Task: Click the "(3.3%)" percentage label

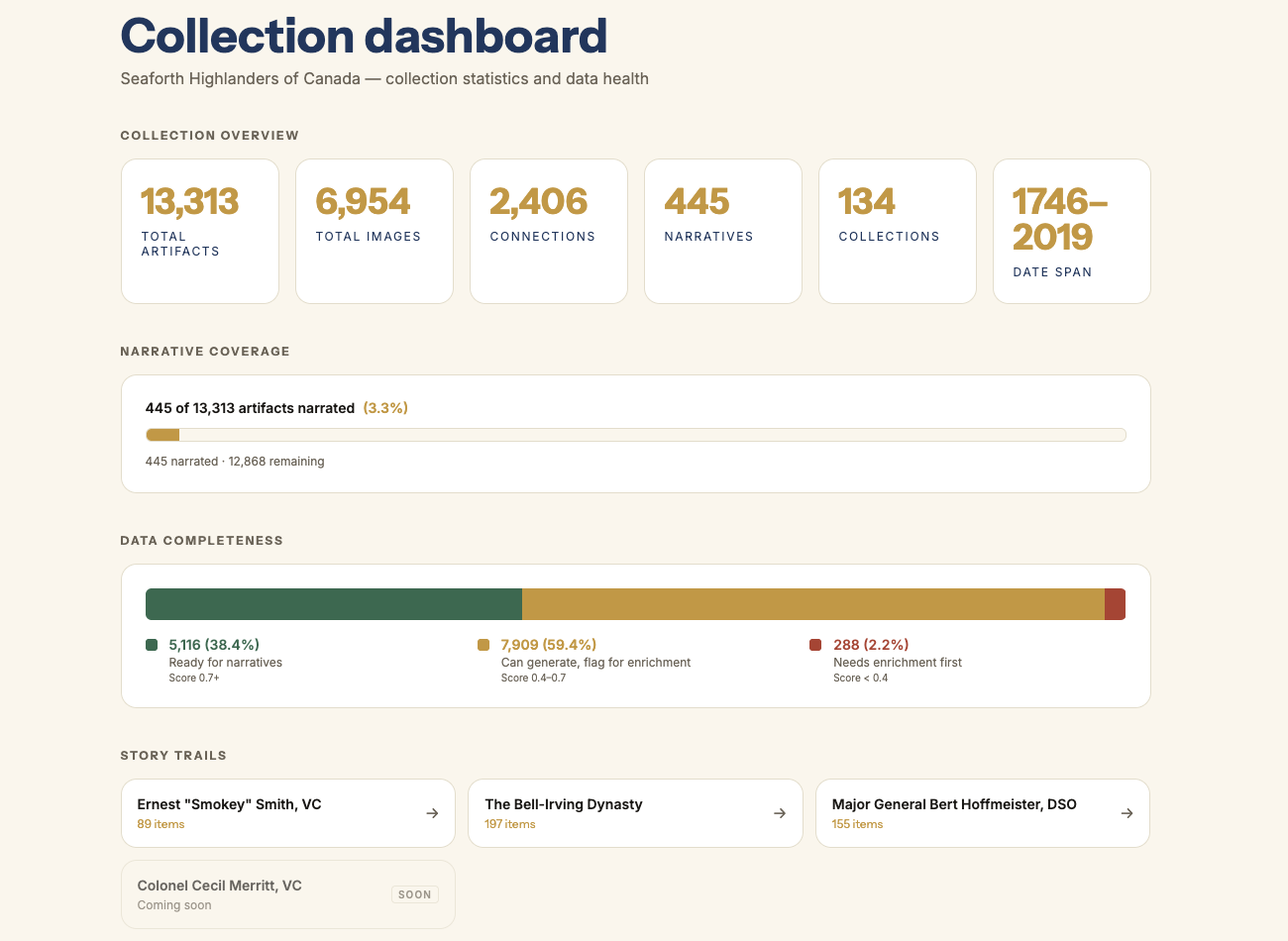Action: click(x=385, y=408)
